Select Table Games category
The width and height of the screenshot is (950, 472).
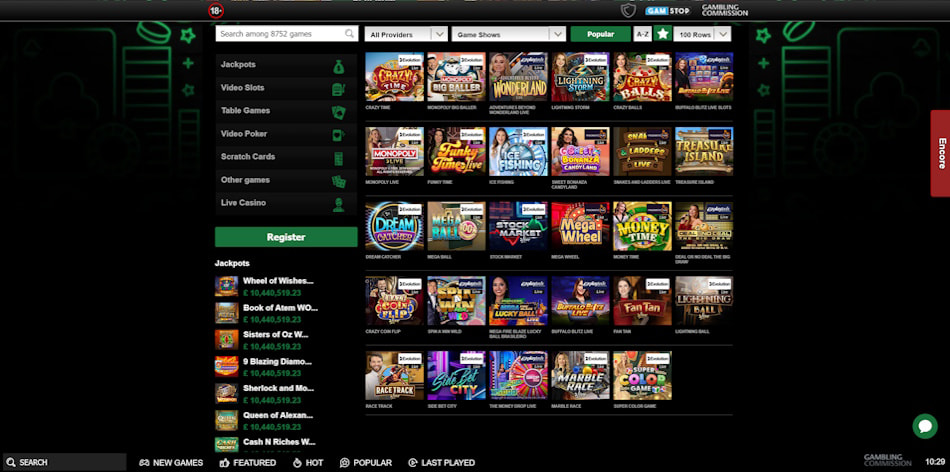point(286,111)
